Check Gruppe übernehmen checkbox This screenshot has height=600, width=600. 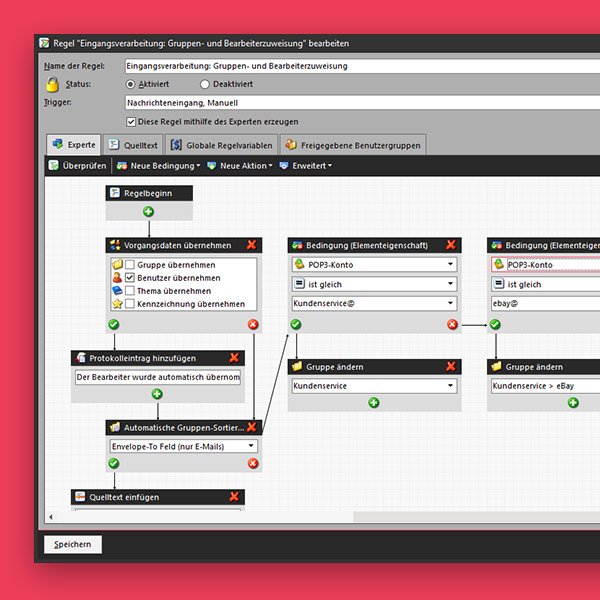(x=130, y=264)
